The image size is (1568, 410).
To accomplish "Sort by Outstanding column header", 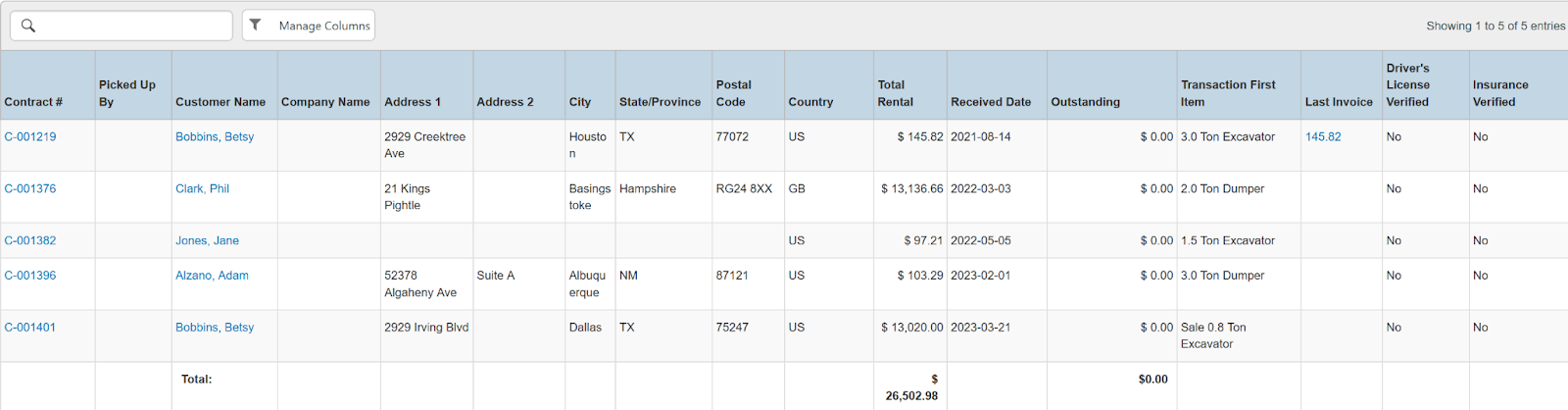I will (1085, 102).
